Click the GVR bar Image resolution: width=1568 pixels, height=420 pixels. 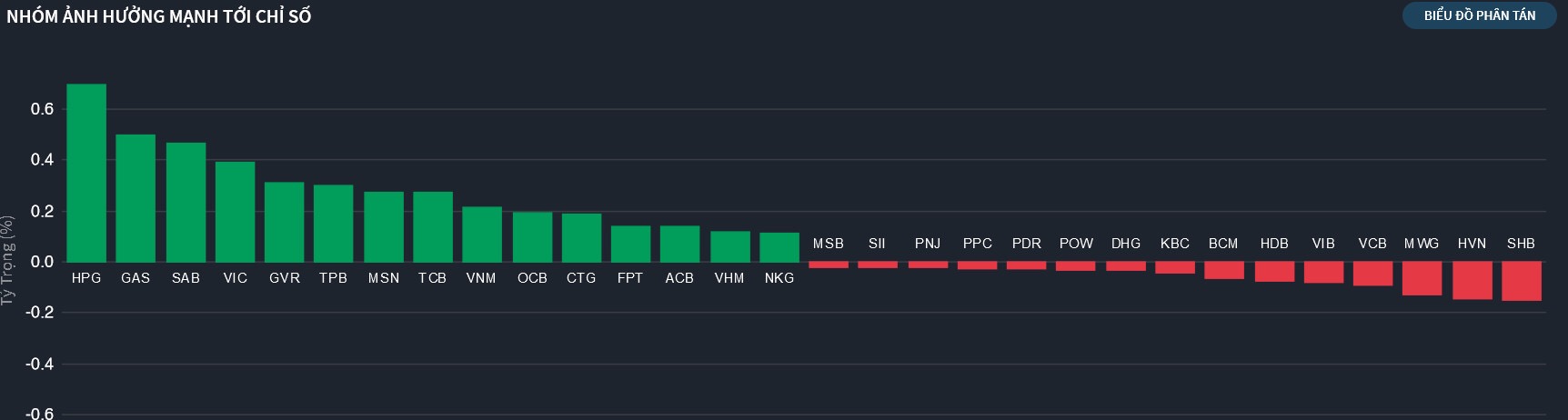coord(284,222)
